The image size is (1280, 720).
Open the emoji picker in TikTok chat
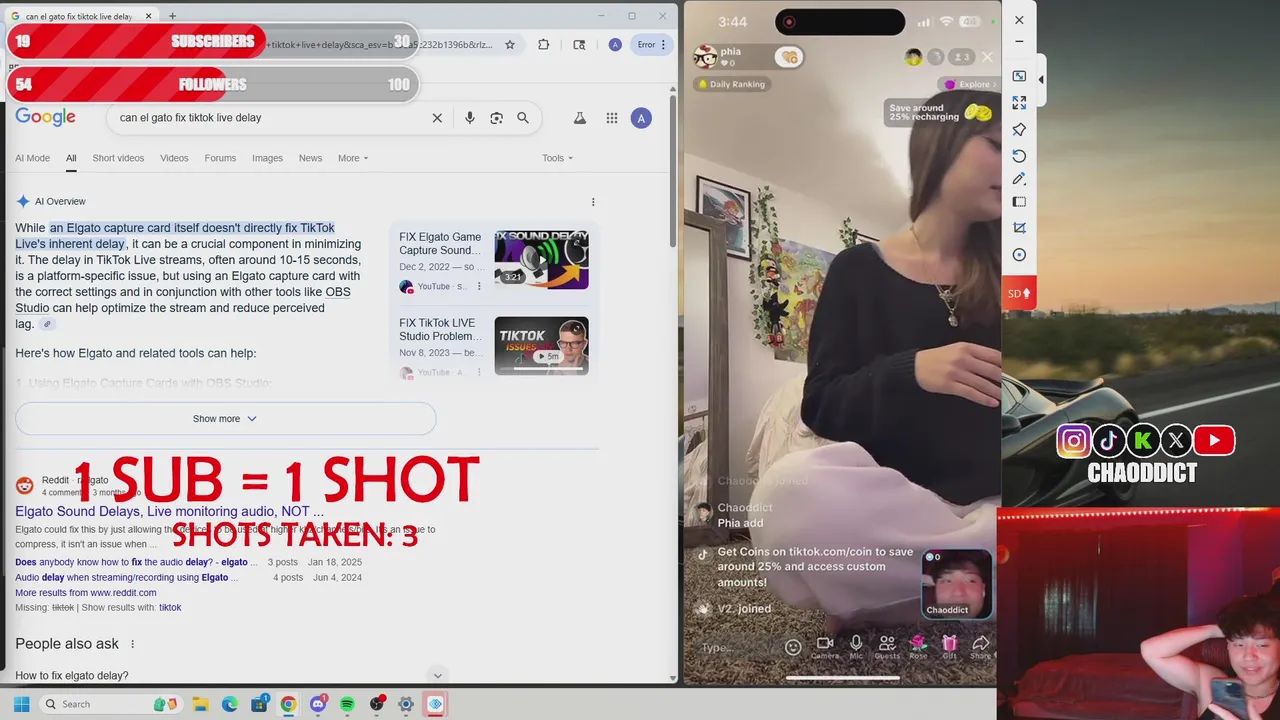tap(793, 647)
